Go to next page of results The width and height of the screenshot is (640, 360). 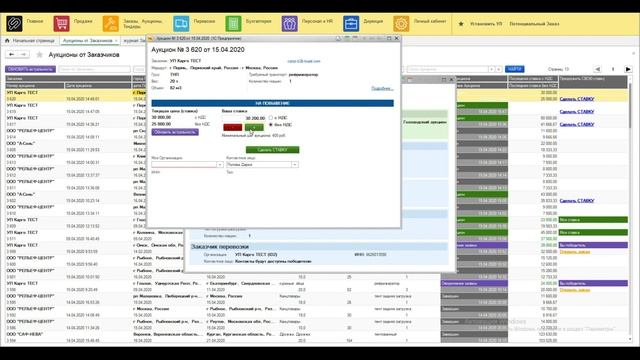click(x=628, y=69)
